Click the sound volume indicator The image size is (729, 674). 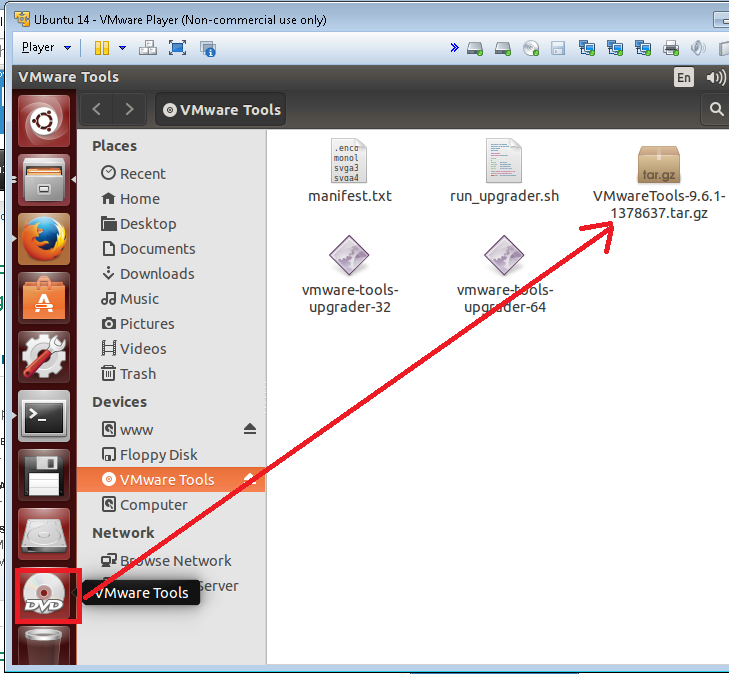[715, 77]
